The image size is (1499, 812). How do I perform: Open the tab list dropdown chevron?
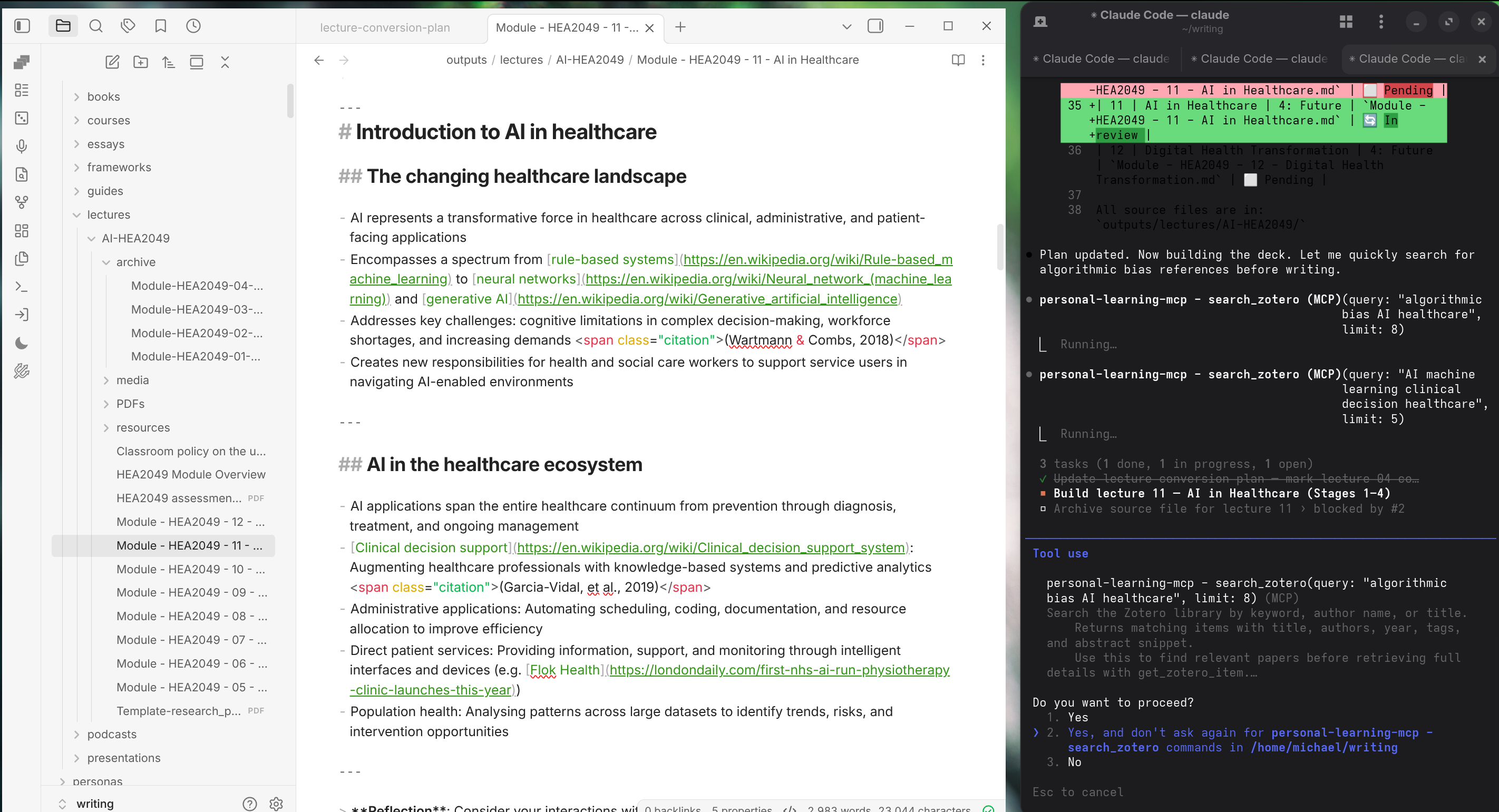click(846, 26)
